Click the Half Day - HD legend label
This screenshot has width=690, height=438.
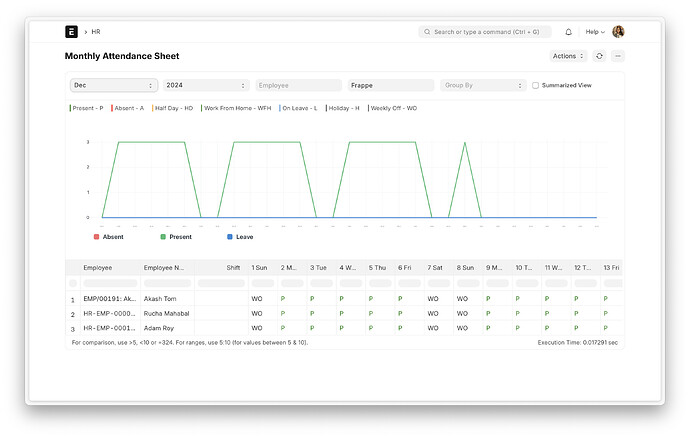[x=174, y=108]
